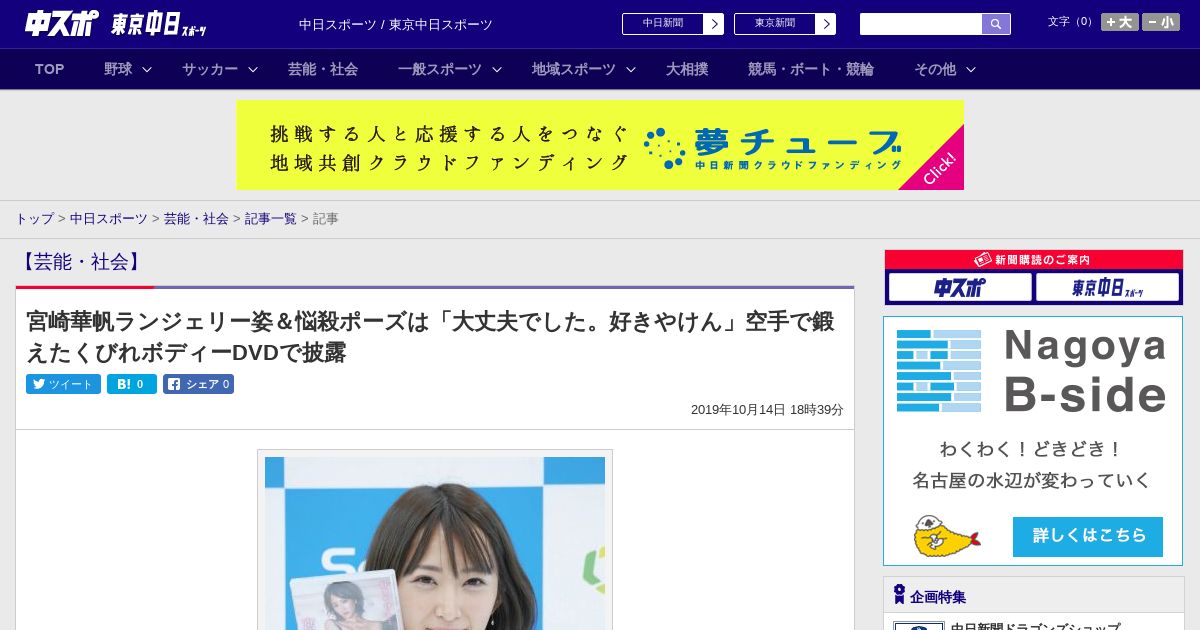Click the search magnifier icon
Image resolution: width=1200 pixels, height=630 pixels.
[x=996, y=24]
